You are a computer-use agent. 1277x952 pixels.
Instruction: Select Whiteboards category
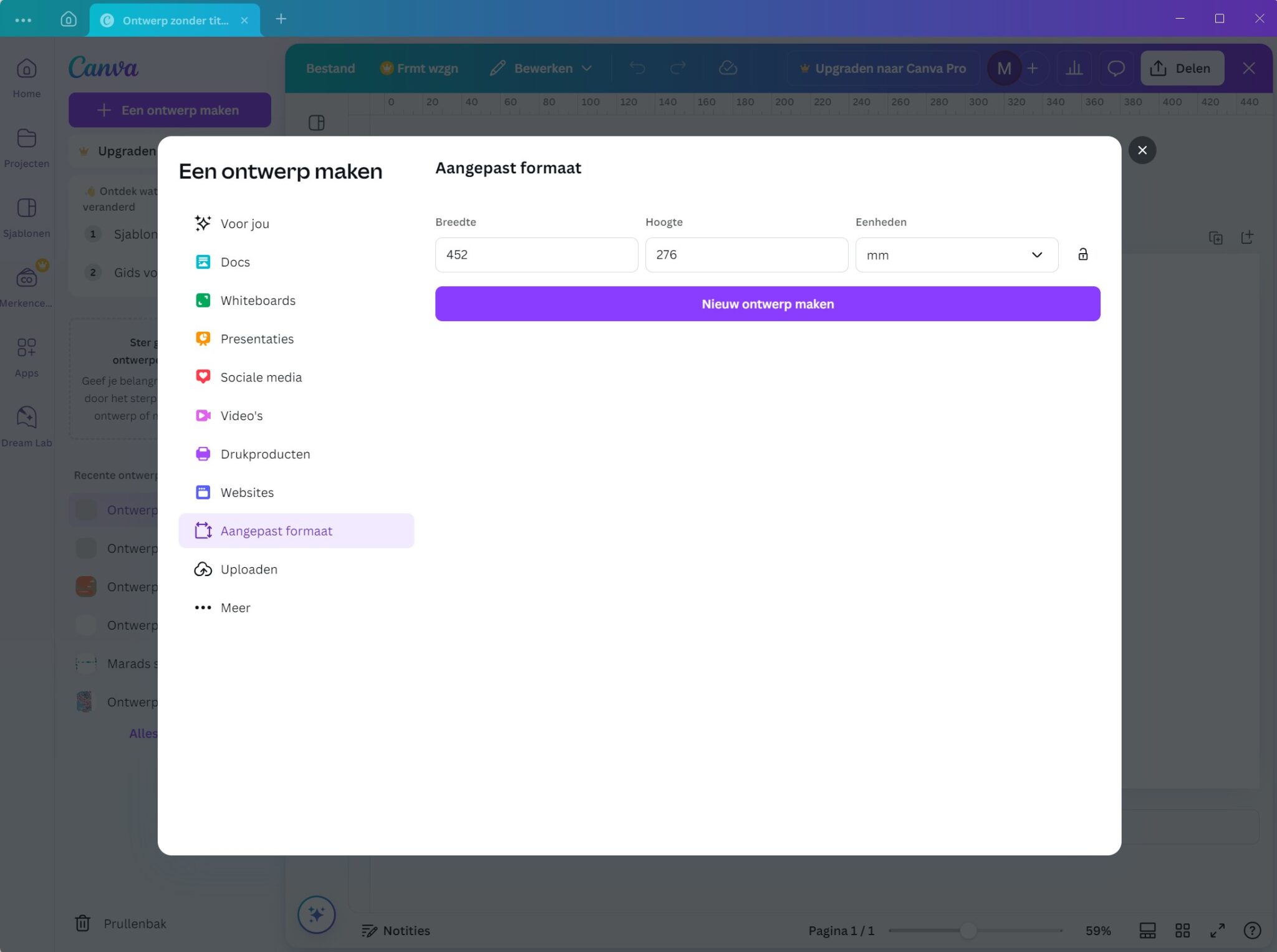pos(258,301)
